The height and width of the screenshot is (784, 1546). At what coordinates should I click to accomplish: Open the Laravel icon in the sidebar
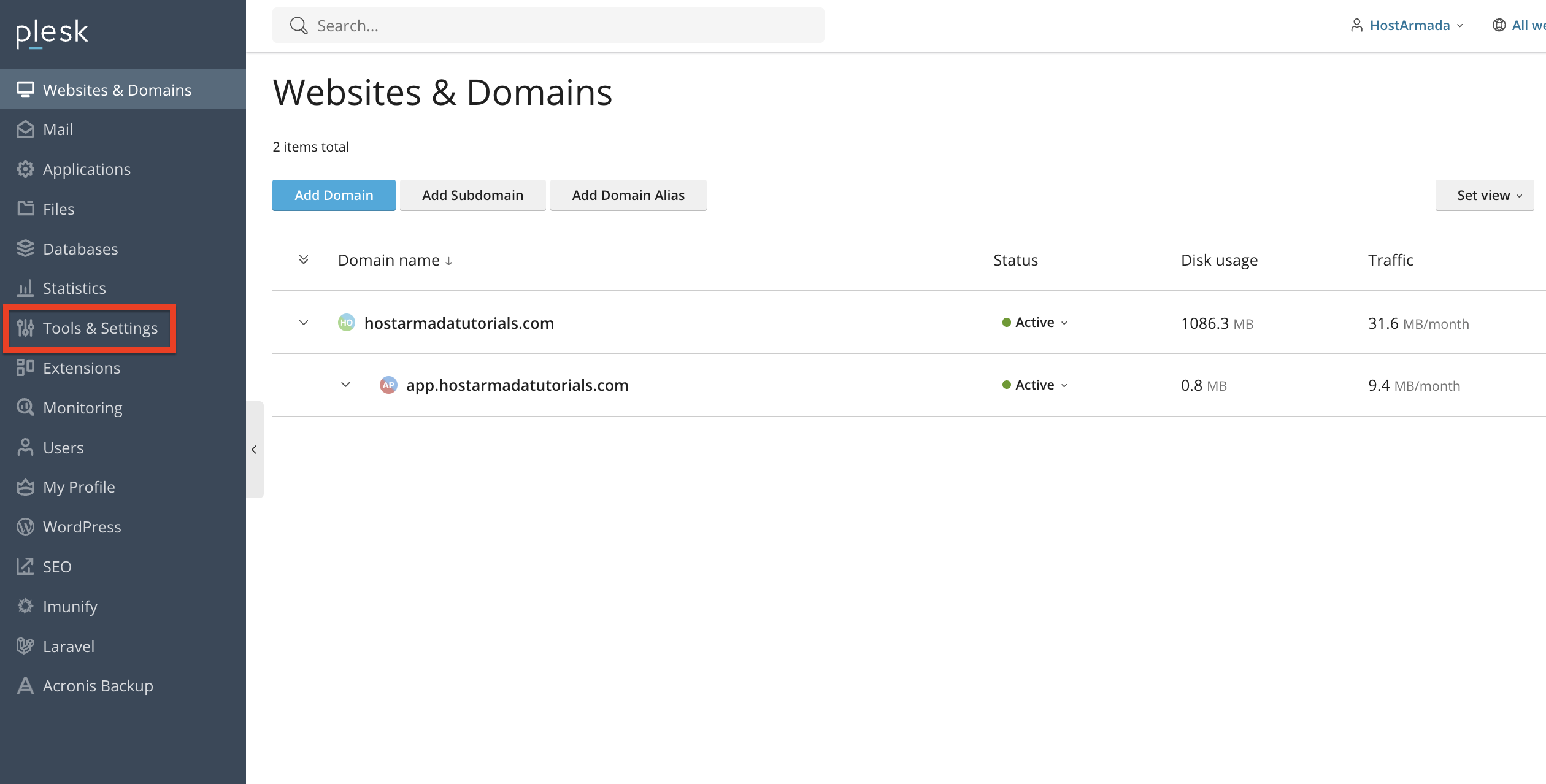pos(25,646)
